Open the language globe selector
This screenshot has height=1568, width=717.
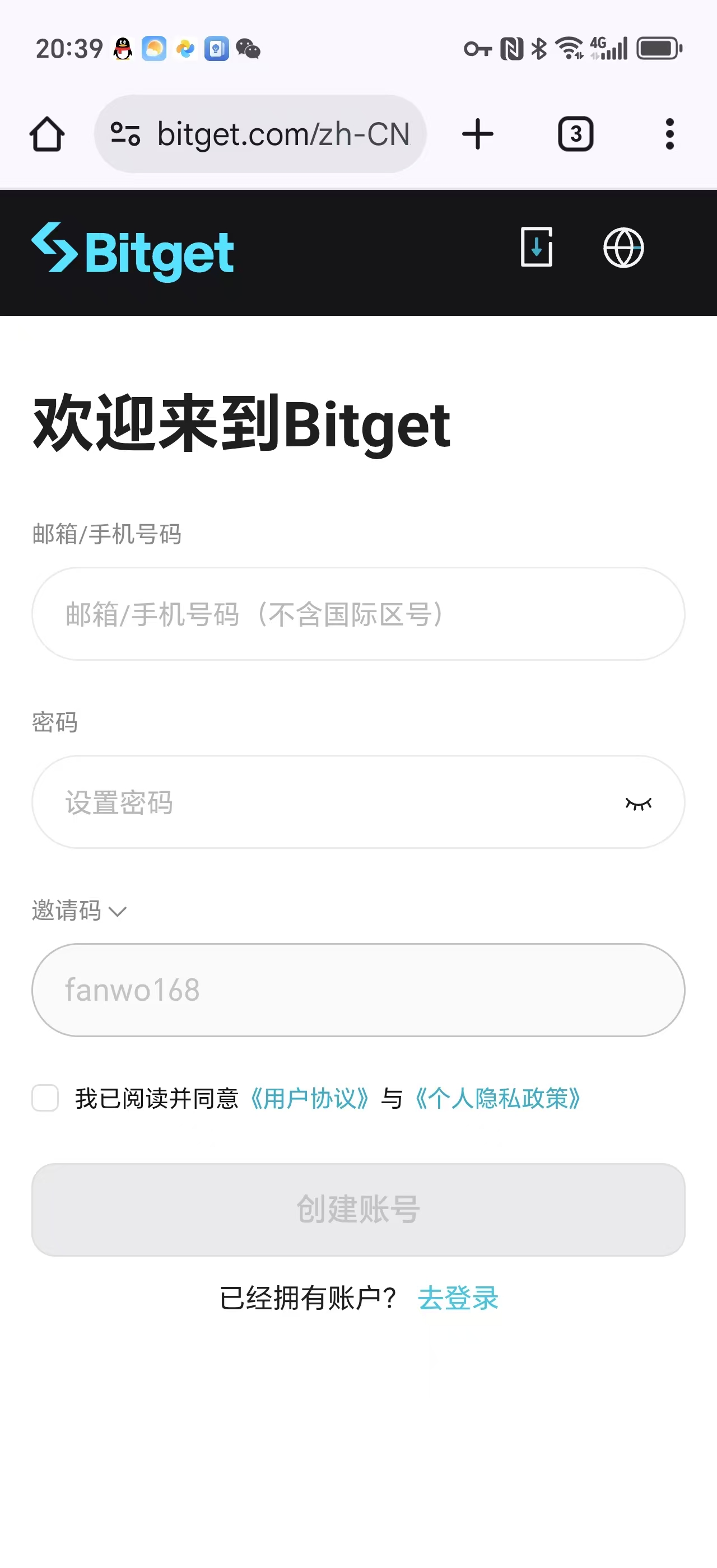623,248
